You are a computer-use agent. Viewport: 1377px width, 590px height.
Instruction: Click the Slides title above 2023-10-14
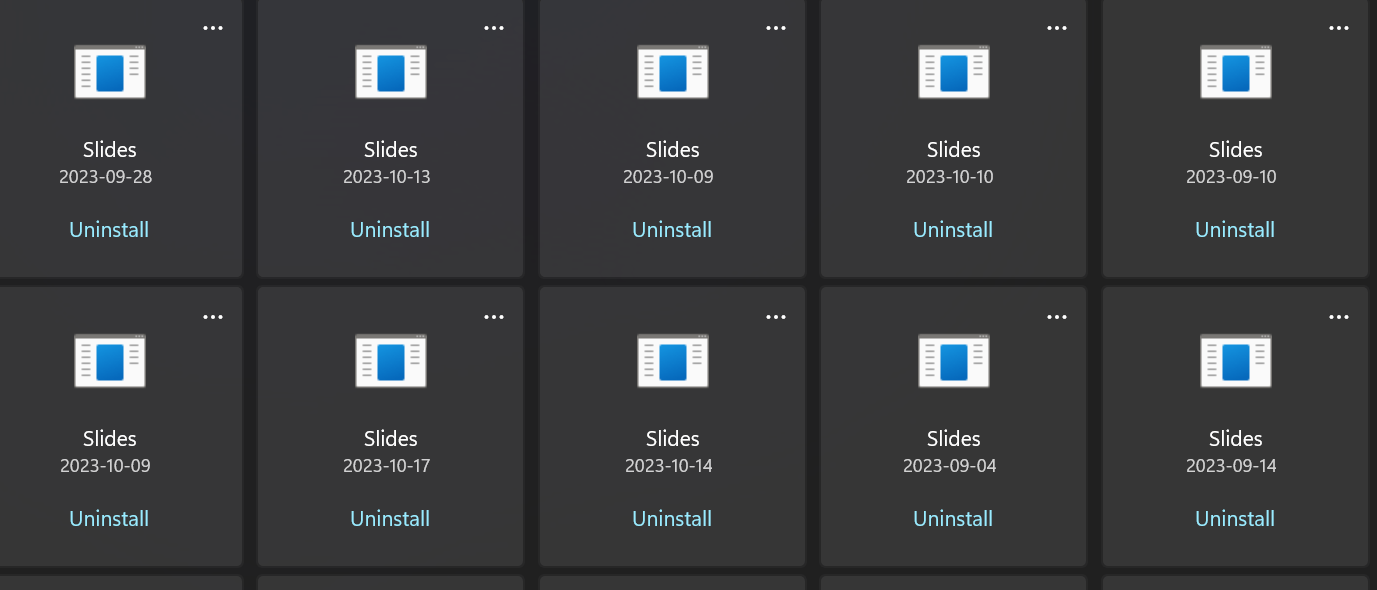click(673, 439)
